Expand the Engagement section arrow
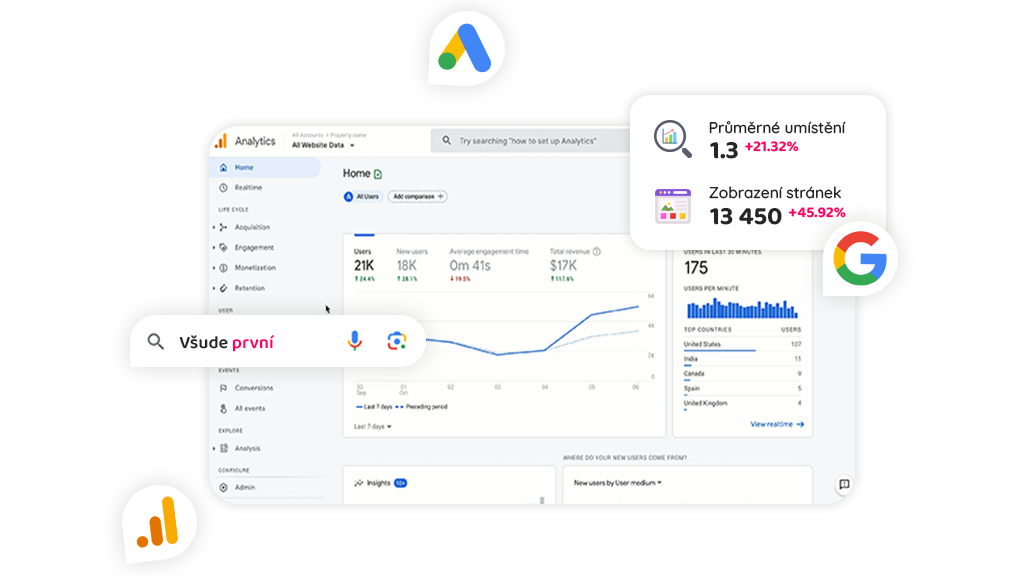The height and width of the screenshot is (576, 1024). point(214,248)
